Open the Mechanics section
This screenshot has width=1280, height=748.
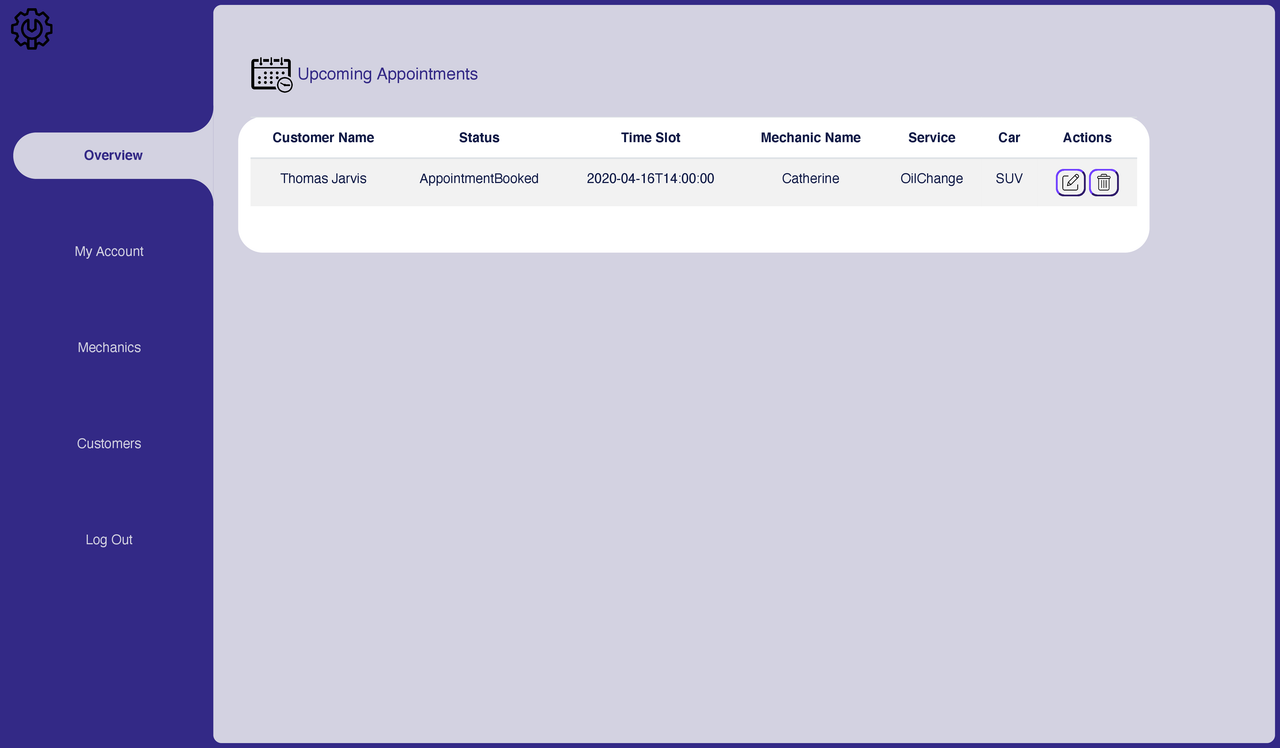109,347
